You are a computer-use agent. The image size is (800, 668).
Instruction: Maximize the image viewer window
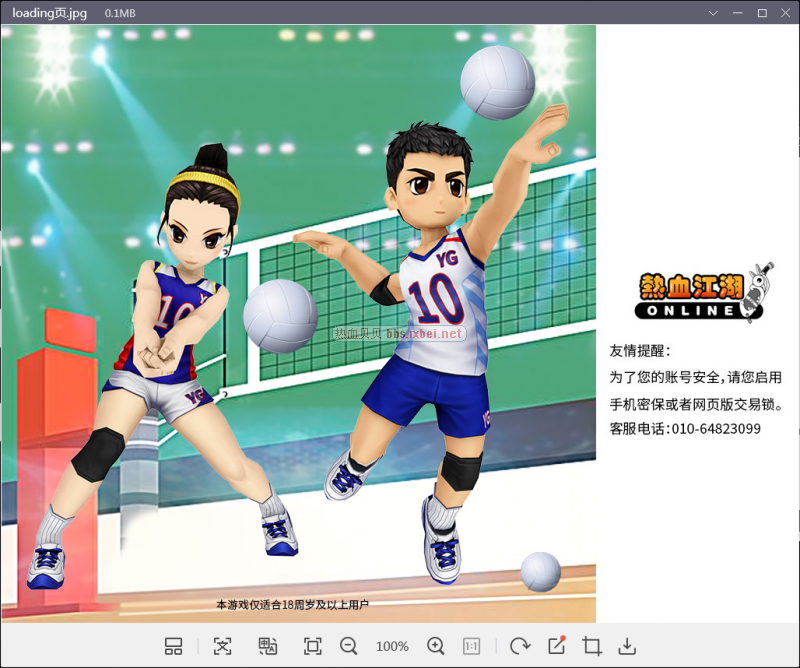[x=762, y=13]
